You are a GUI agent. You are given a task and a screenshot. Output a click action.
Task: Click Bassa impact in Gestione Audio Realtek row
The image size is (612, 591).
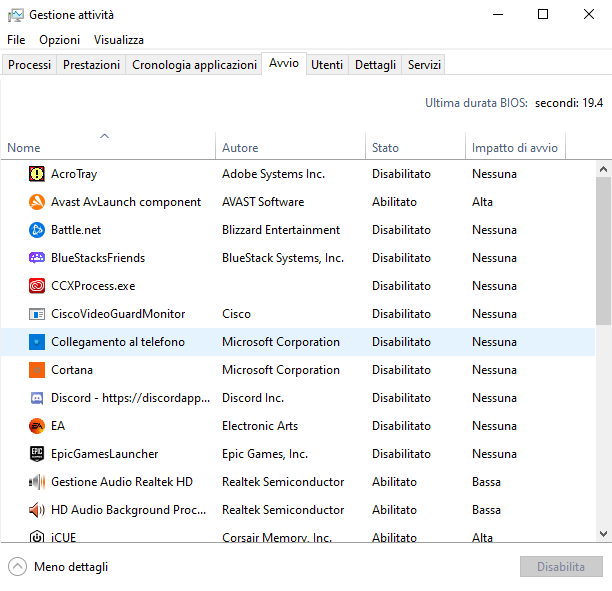click(486, 482)
